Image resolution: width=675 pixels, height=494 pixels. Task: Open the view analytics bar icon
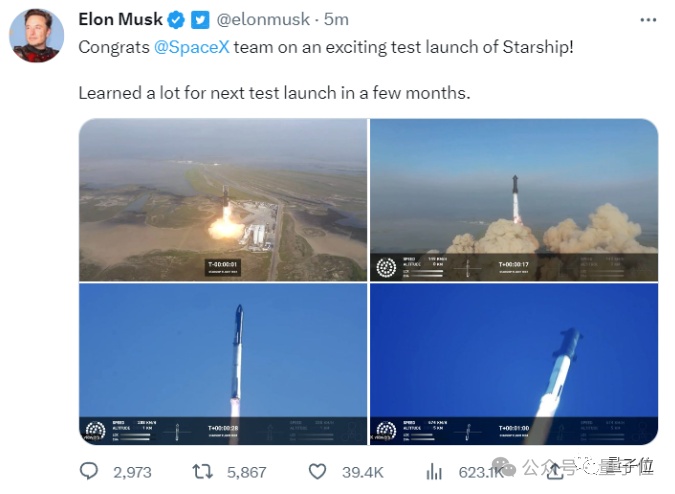[x=434, y=472]
